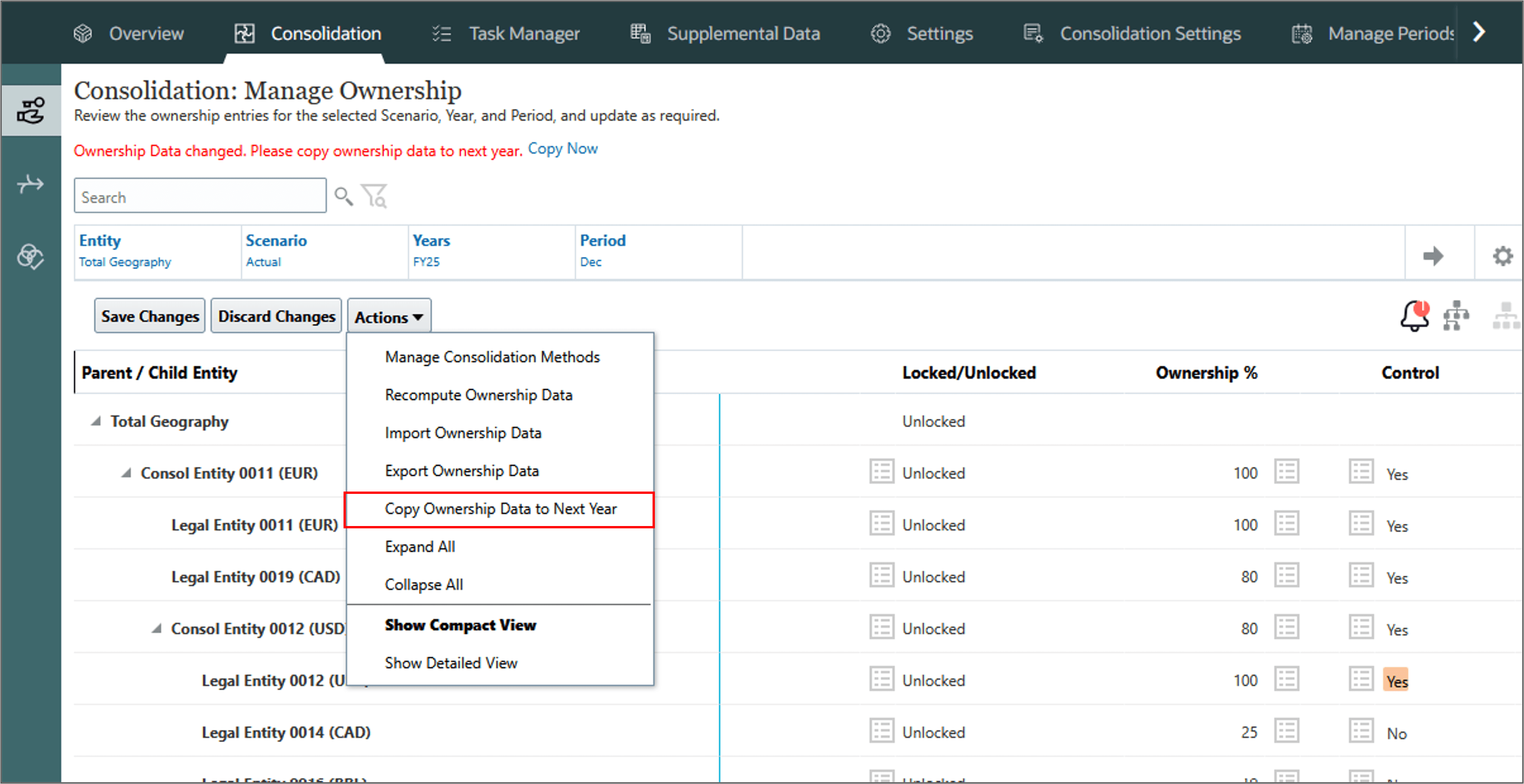The image size is (1524, 784).
Task: Click the Data Status sidebar icon
Action: coord(29,257)
